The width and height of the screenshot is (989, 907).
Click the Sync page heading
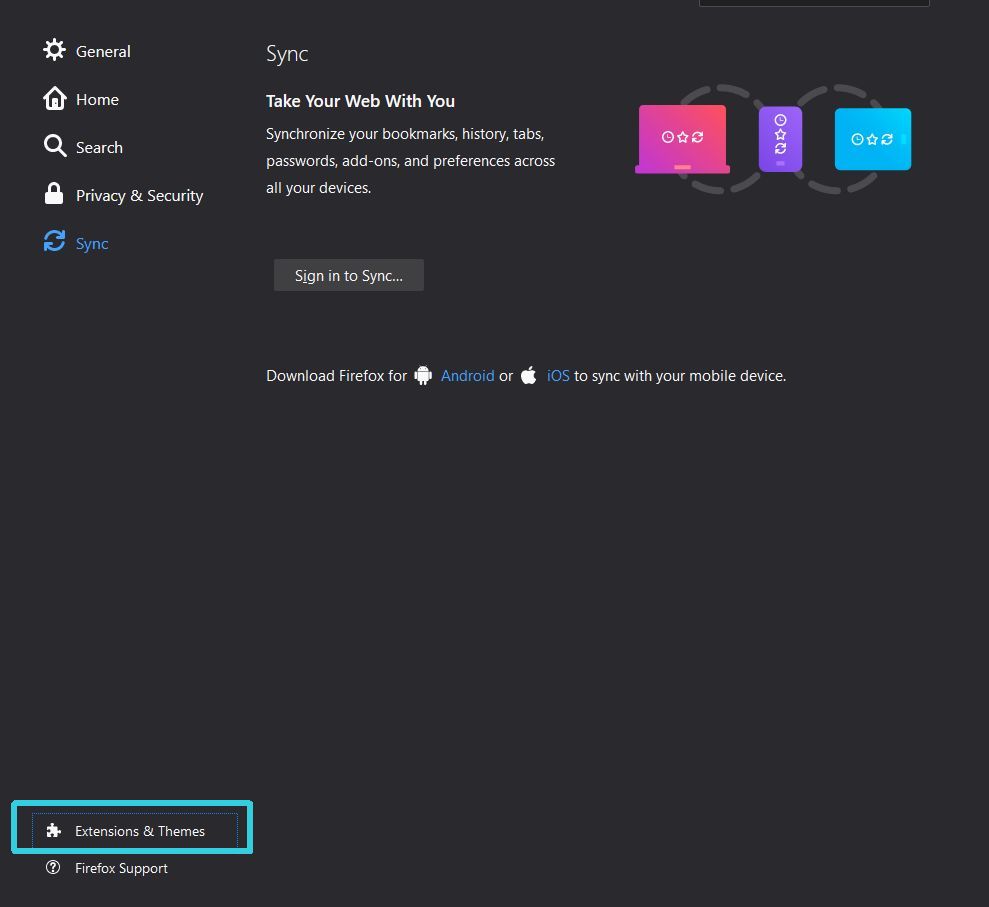pyautogui.click(x=287, y=54)
